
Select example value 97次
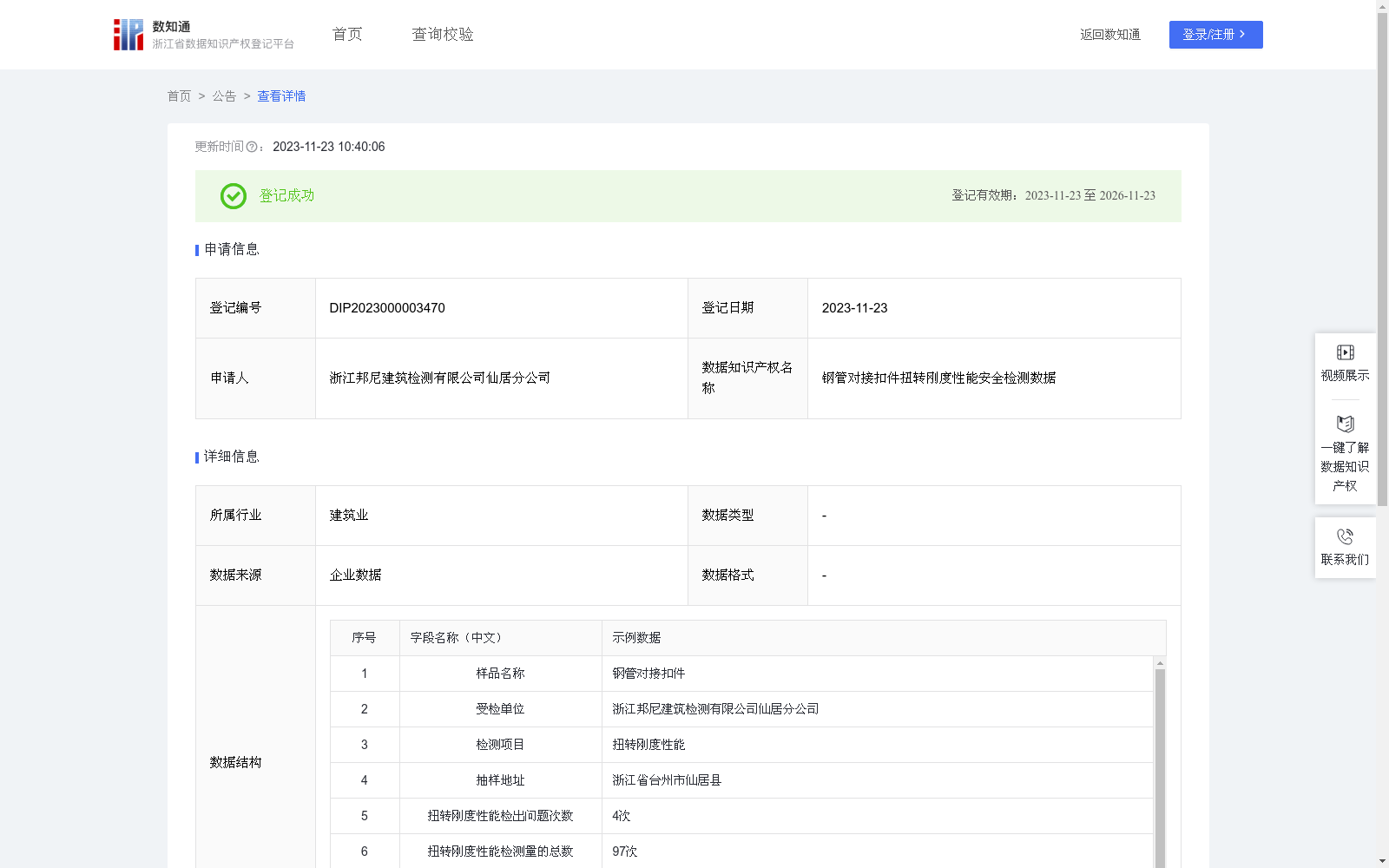[x=624, y=852]
